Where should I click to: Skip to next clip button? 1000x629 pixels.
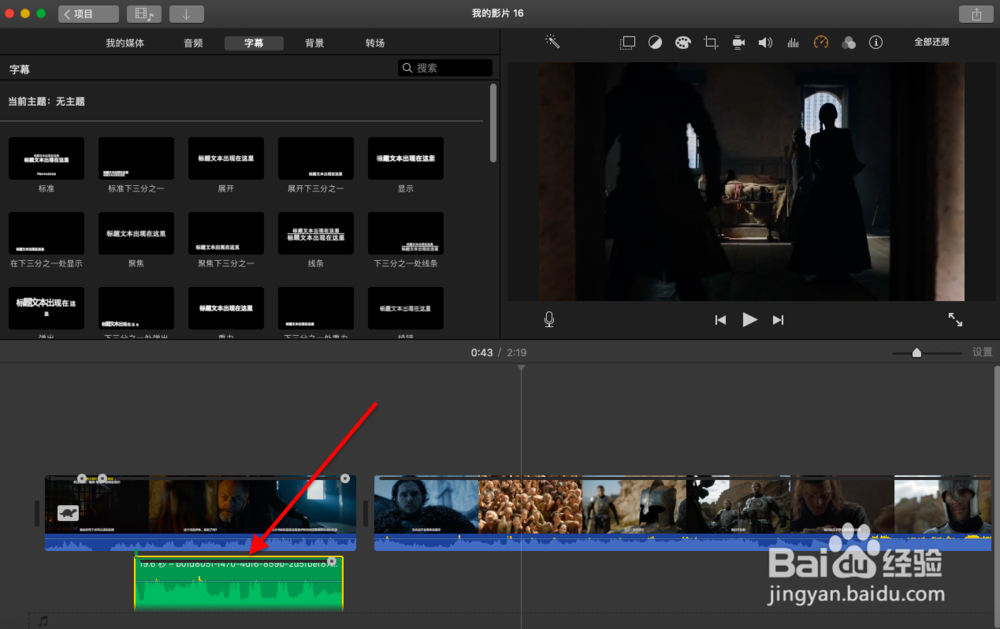[778, 320]
